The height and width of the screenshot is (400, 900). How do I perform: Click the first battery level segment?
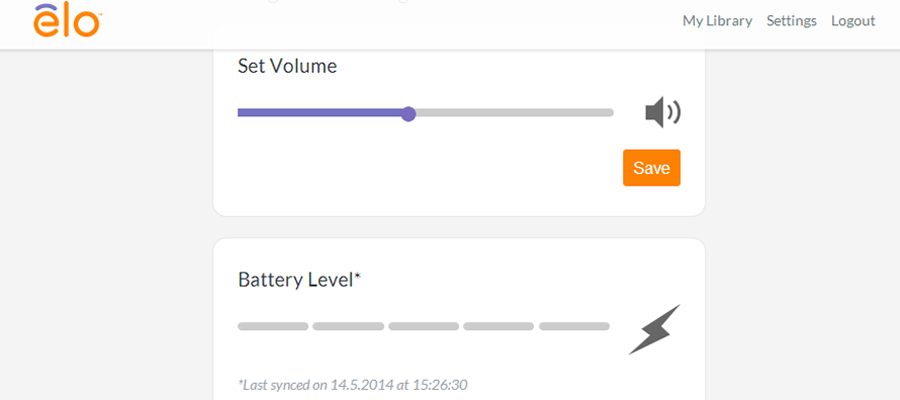point(273,327)
